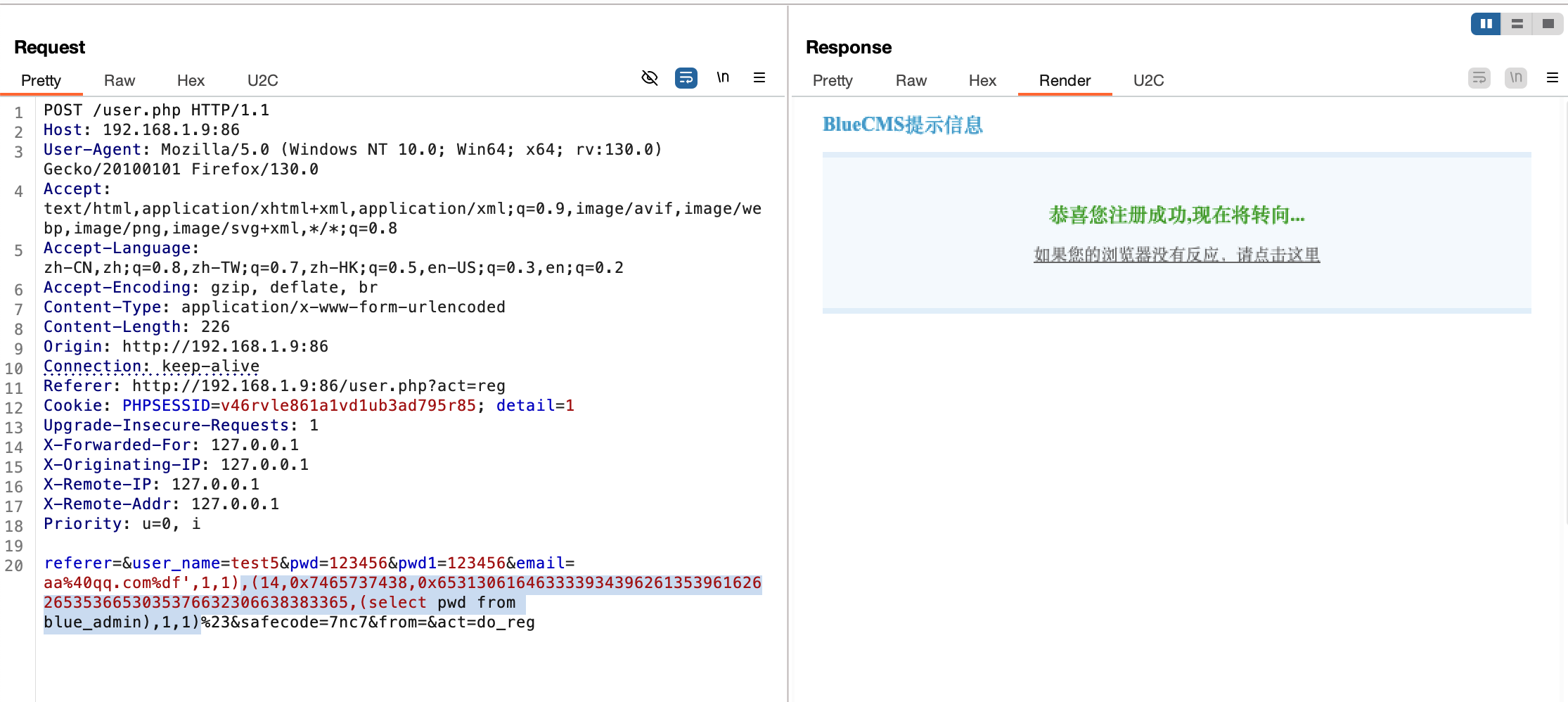The width and height of the screenshot is (1568, 702).
Task: Switch to Response U2C tab
Action: point(1149,80)
